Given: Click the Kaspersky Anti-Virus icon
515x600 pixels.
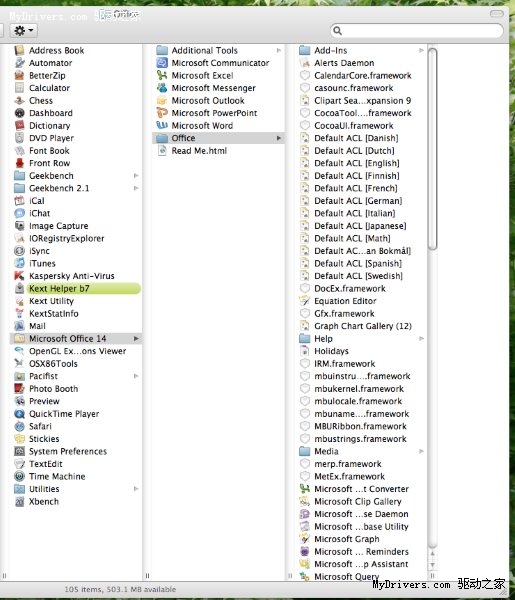Looking at the screenshot, I should click(19, 276).
